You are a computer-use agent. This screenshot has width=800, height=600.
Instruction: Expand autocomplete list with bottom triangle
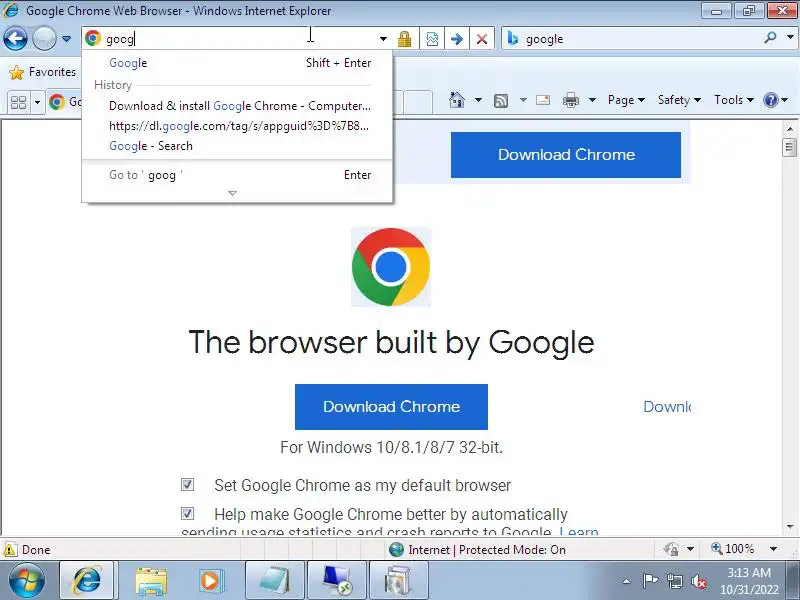pos(233,193)
